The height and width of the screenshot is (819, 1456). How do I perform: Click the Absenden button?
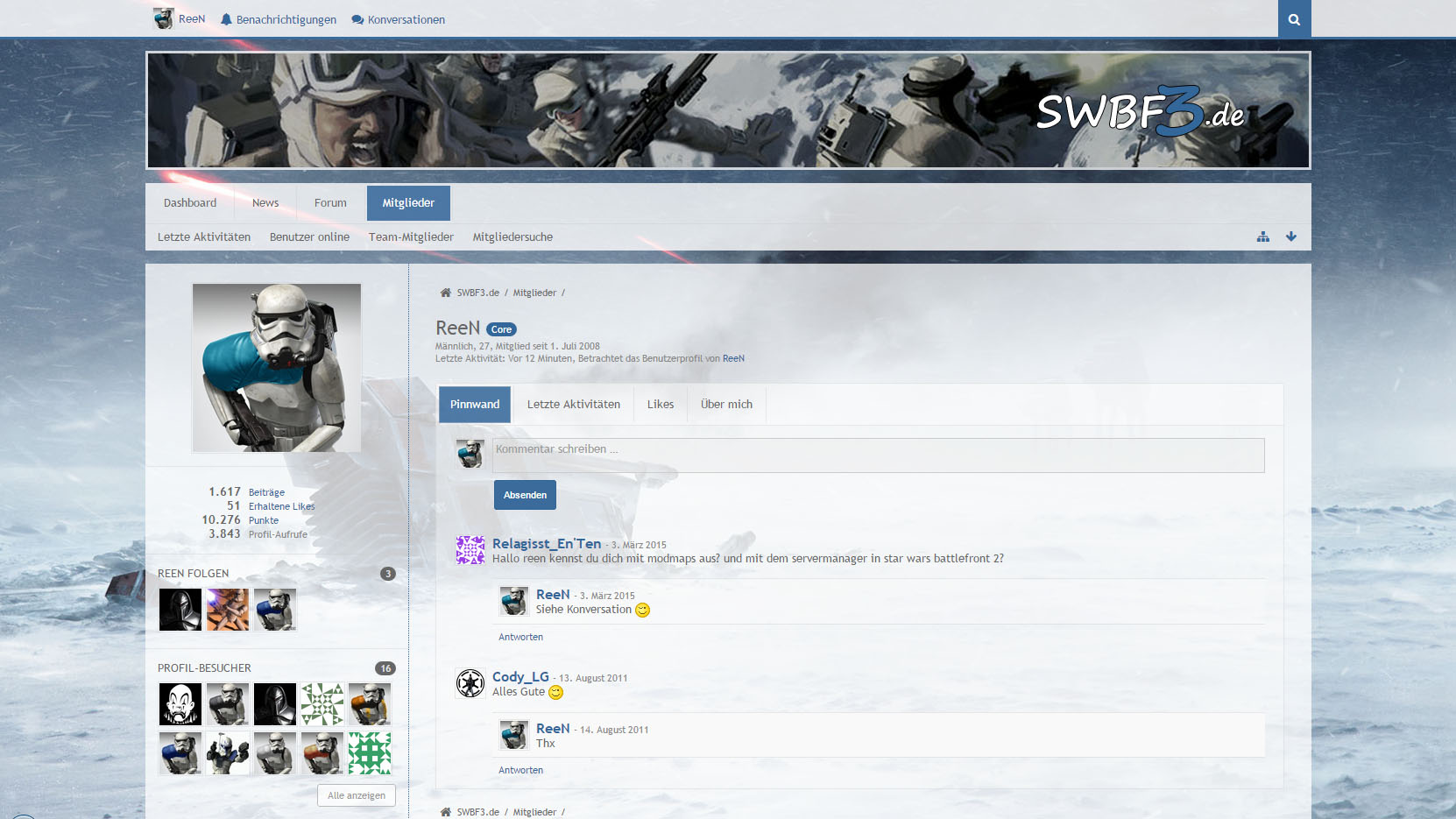pyautogui.click(x=525, y=495)
